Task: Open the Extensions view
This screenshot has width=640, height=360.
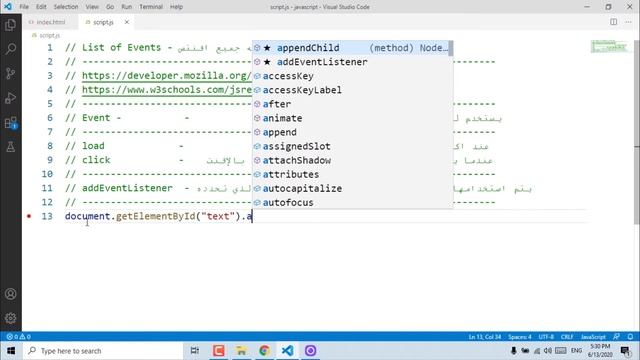Action: click(x=11, y=122)
